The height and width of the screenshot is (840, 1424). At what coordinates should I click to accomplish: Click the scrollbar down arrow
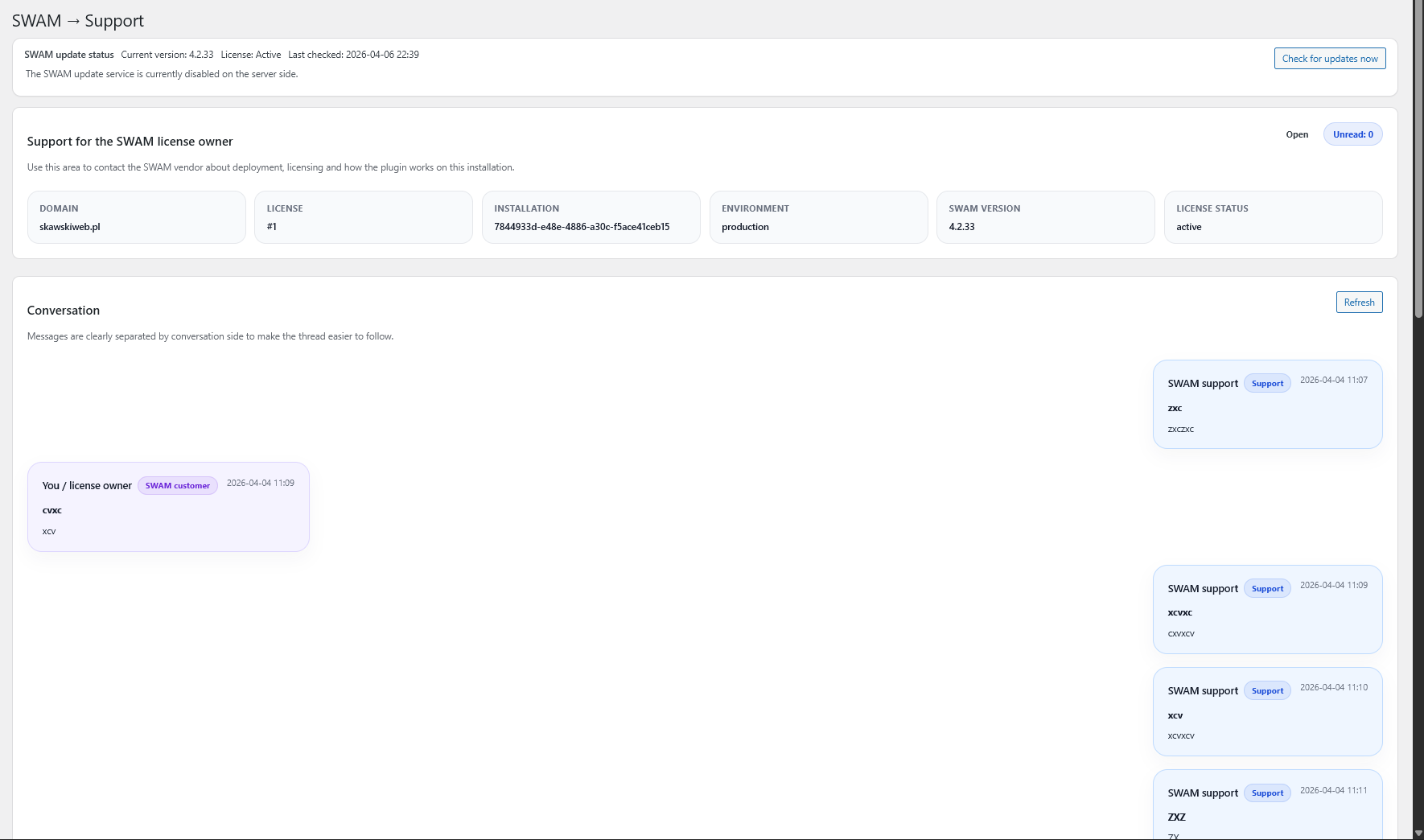pos(1418,834)
